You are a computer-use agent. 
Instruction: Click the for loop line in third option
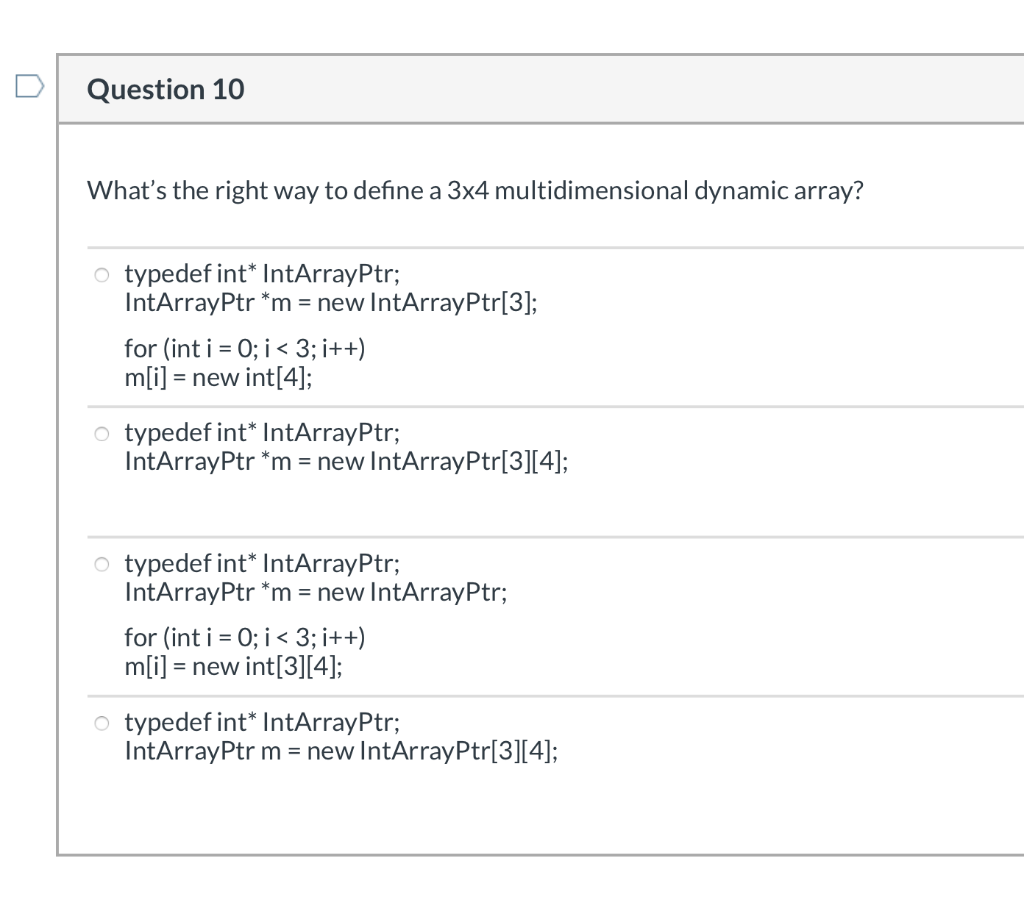(244, 637)
